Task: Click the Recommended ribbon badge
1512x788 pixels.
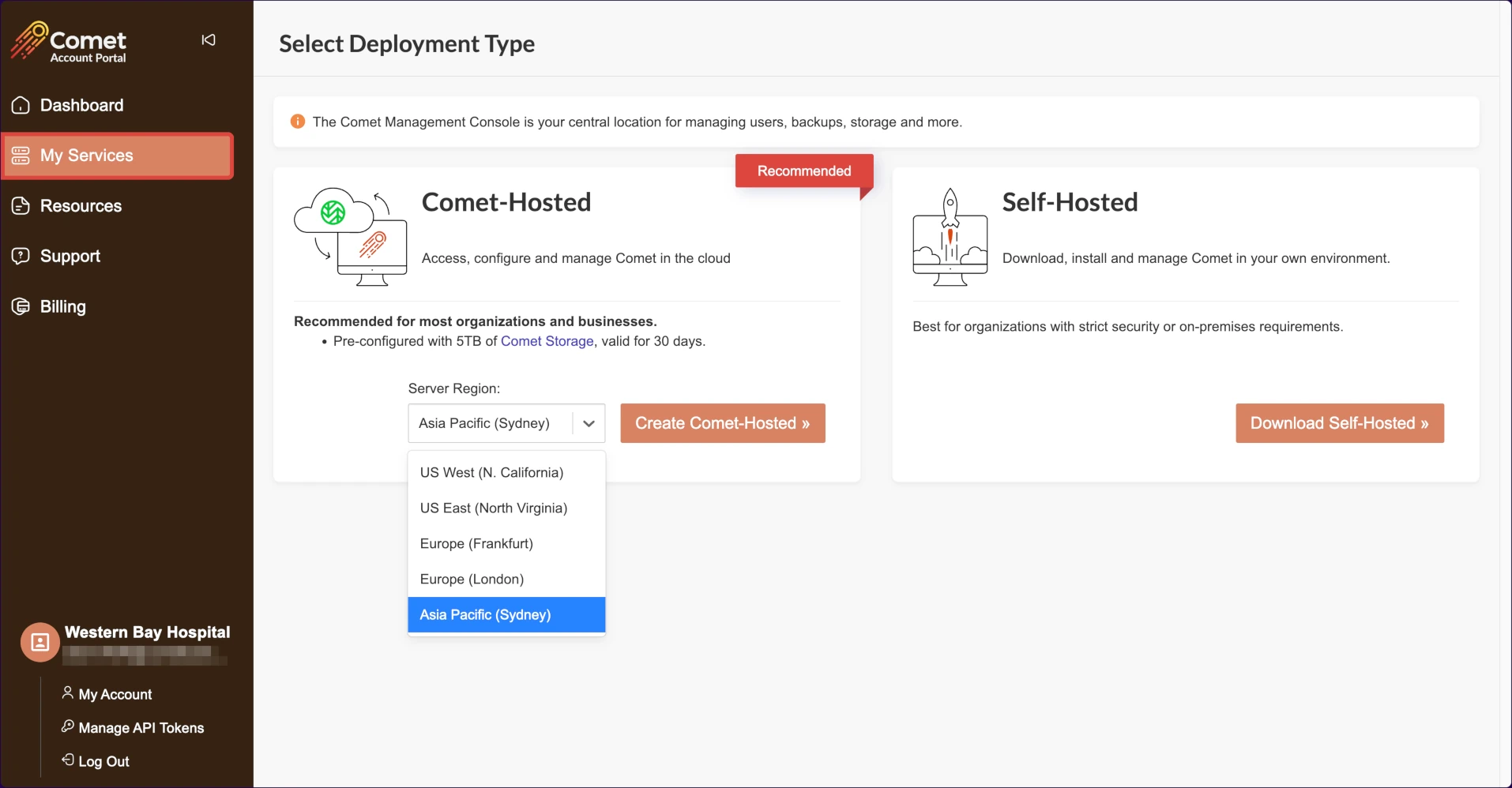Action: (804, 171)
